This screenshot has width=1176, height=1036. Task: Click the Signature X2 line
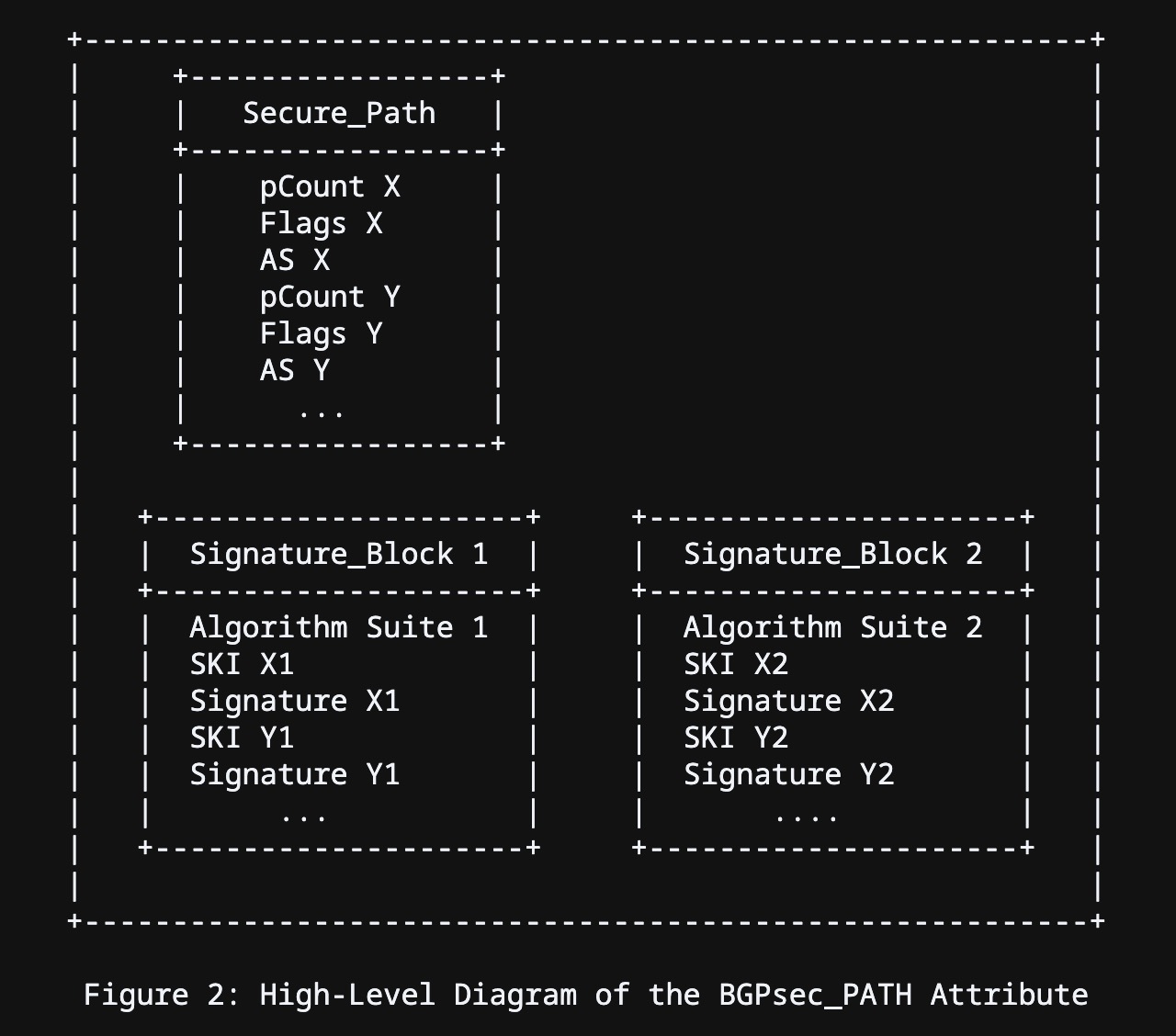pyautogui.click(x=788, y=702)
